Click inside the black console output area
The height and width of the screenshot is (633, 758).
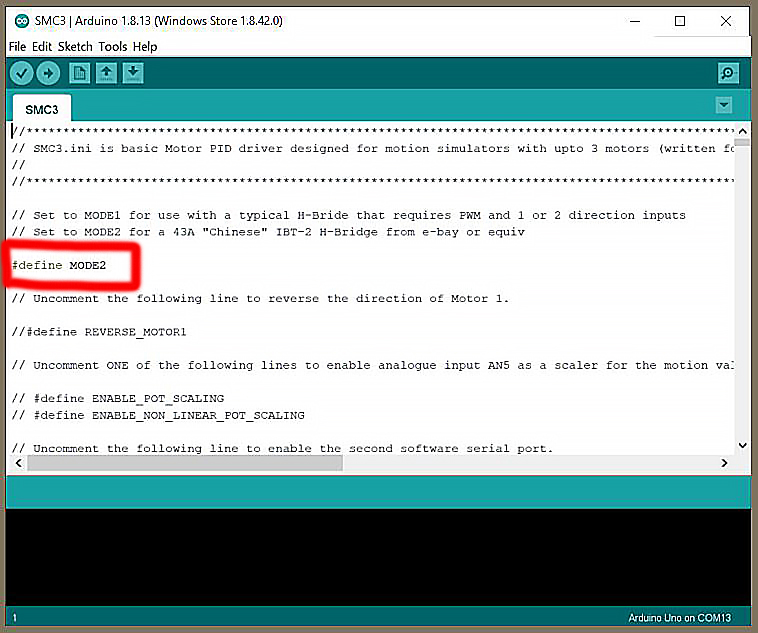[x=379, y=557]
